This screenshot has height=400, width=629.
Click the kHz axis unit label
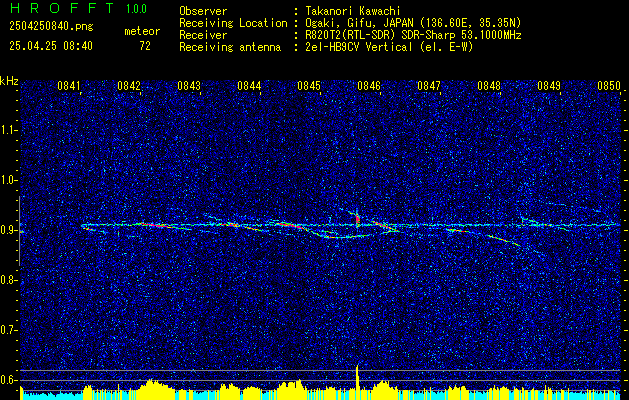[9, 81]
